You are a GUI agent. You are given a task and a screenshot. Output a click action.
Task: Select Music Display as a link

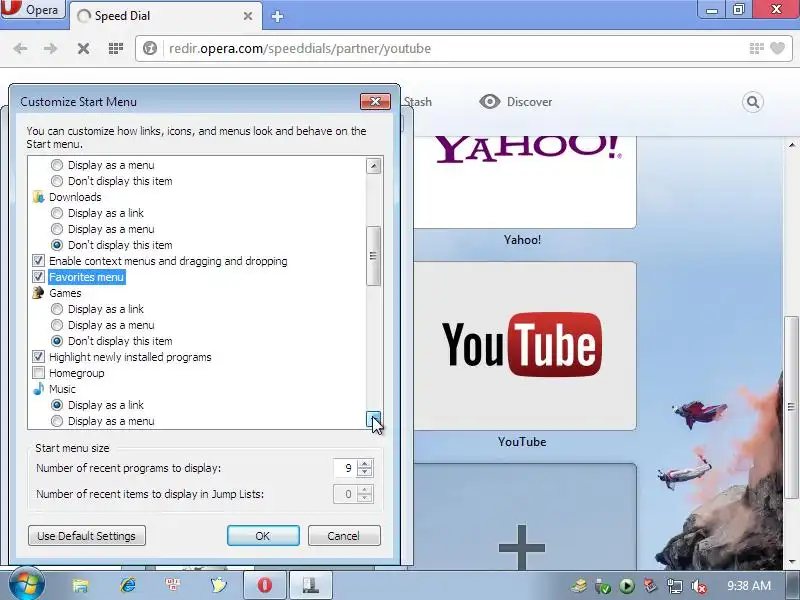[57, 405]
